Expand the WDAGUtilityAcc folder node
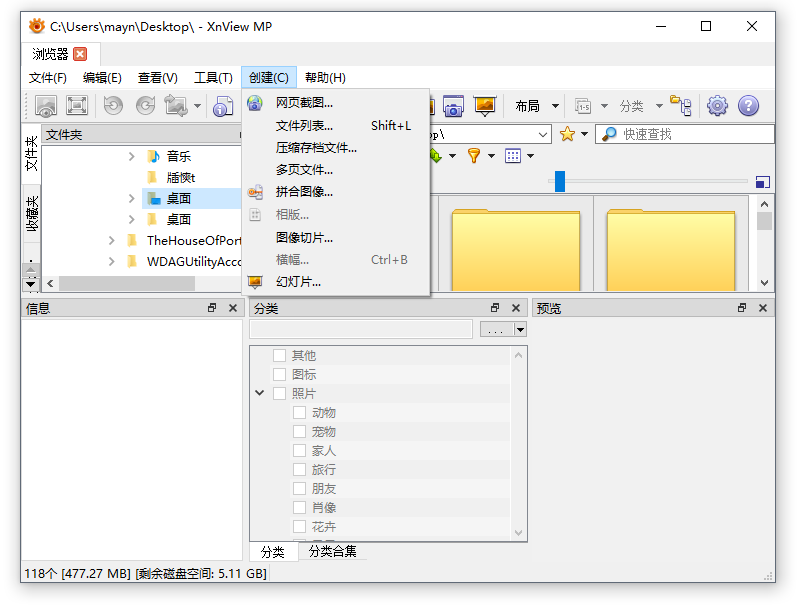This screenshot has height=606, width=798. point(111,262)
